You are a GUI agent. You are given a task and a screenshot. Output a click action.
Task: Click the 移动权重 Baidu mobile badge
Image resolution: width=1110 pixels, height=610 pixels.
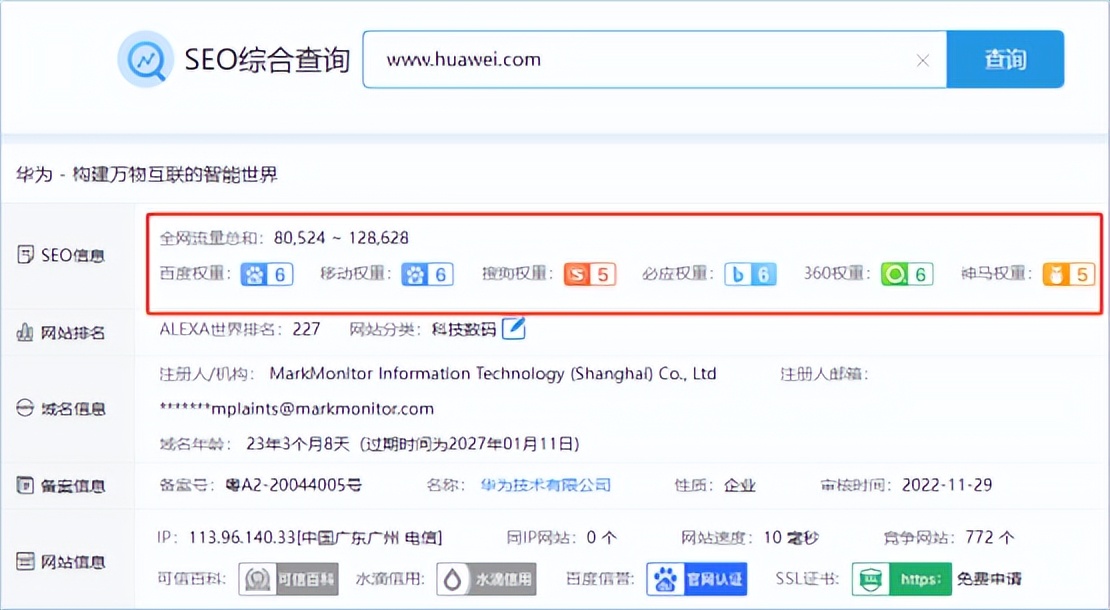click(427, 274)
